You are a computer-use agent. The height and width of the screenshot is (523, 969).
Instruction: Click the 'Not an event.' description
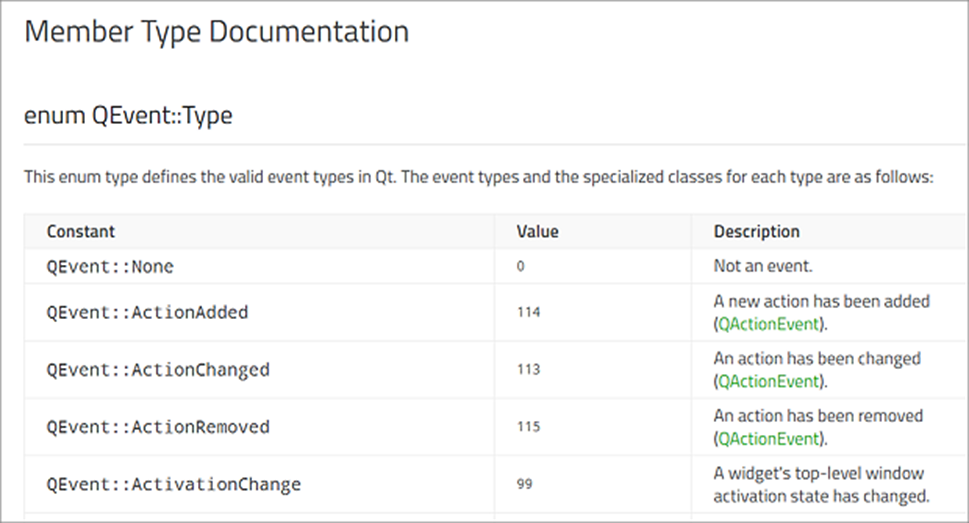click(x=763, y=267)
